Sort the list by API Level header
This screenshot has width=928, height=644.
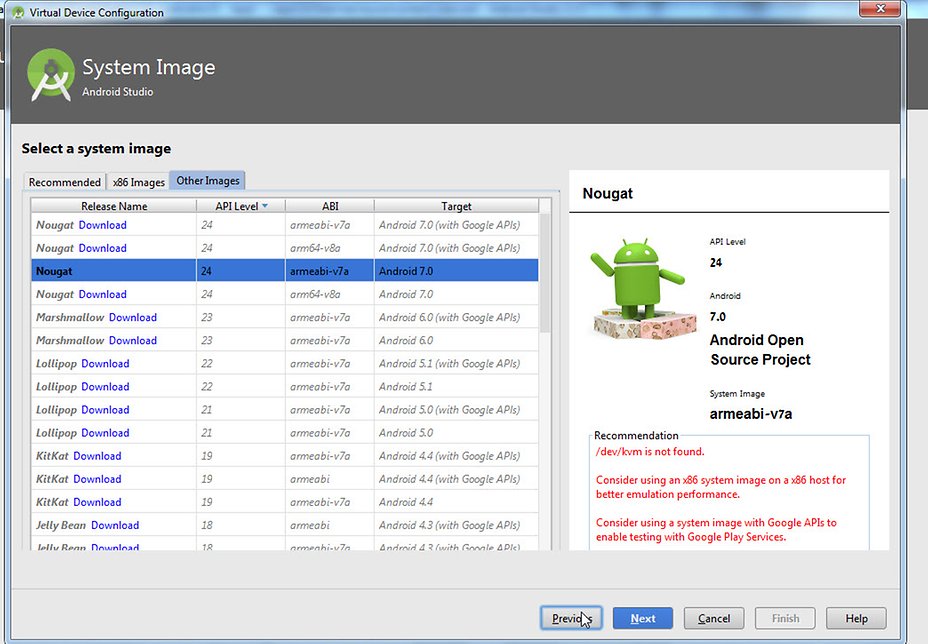point(241,206)
